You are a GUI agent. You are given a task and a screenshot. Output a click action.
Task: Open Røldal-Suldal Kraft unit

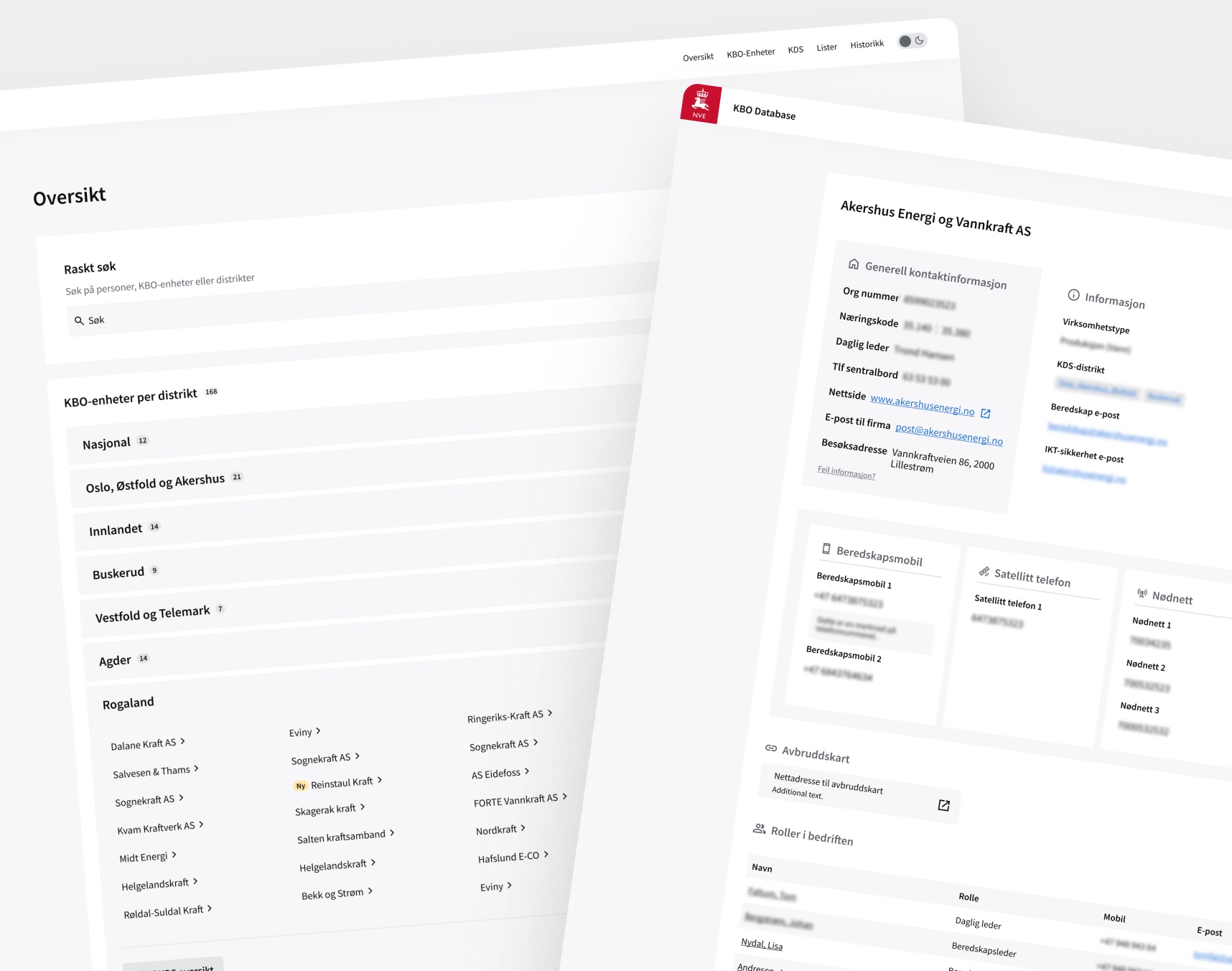click(168, 911)
